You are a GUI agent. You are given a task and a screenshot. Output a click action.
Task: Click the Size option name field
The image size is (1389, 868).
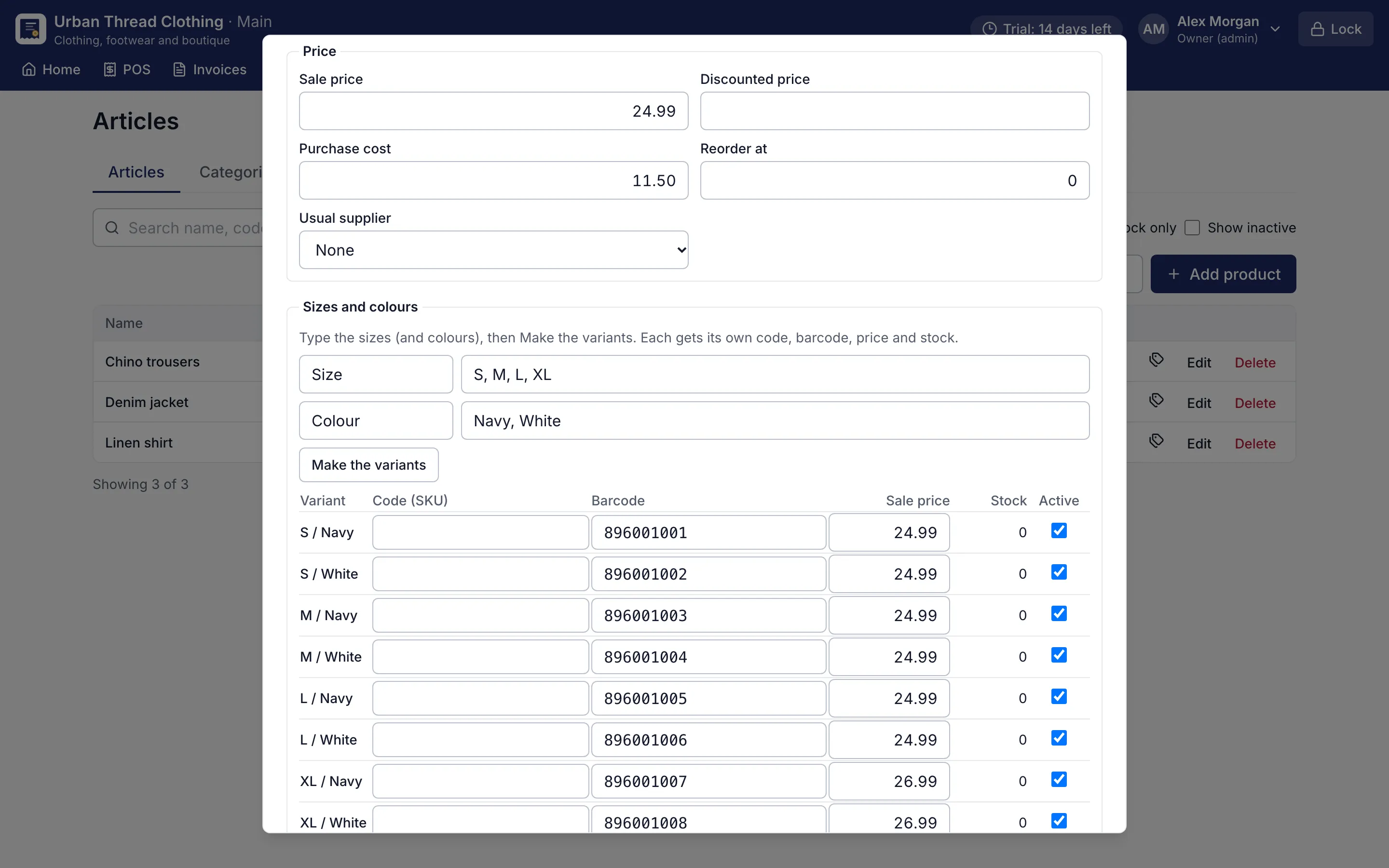(376, 374)
